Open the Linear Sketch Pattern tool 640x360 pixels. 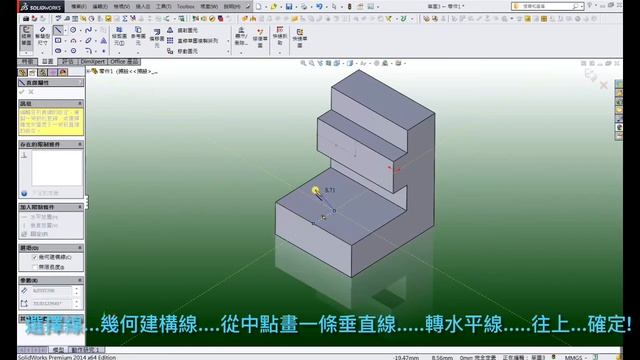coord(193,41)
